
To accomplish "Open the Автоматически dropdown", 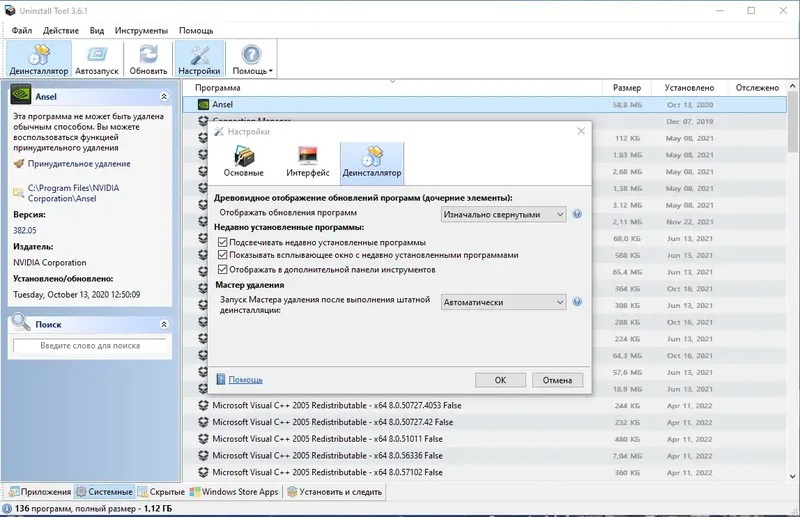I will [x=504, y=302].
